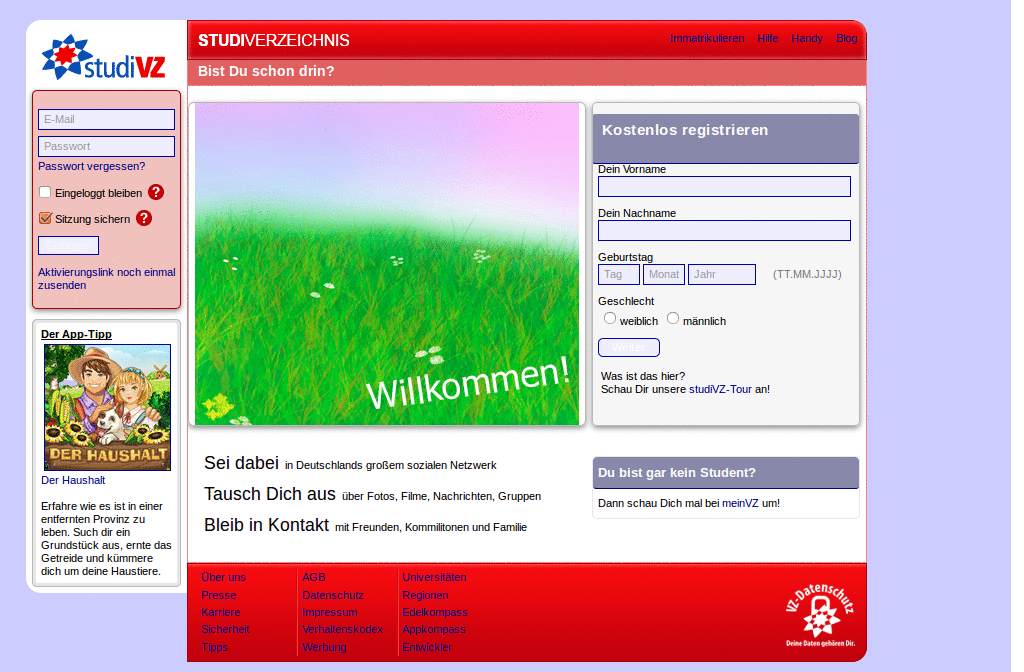The width and height of the screenshot is (1024, 672).
Task: Open the studiVZ-Tour link
Action: 720,389
